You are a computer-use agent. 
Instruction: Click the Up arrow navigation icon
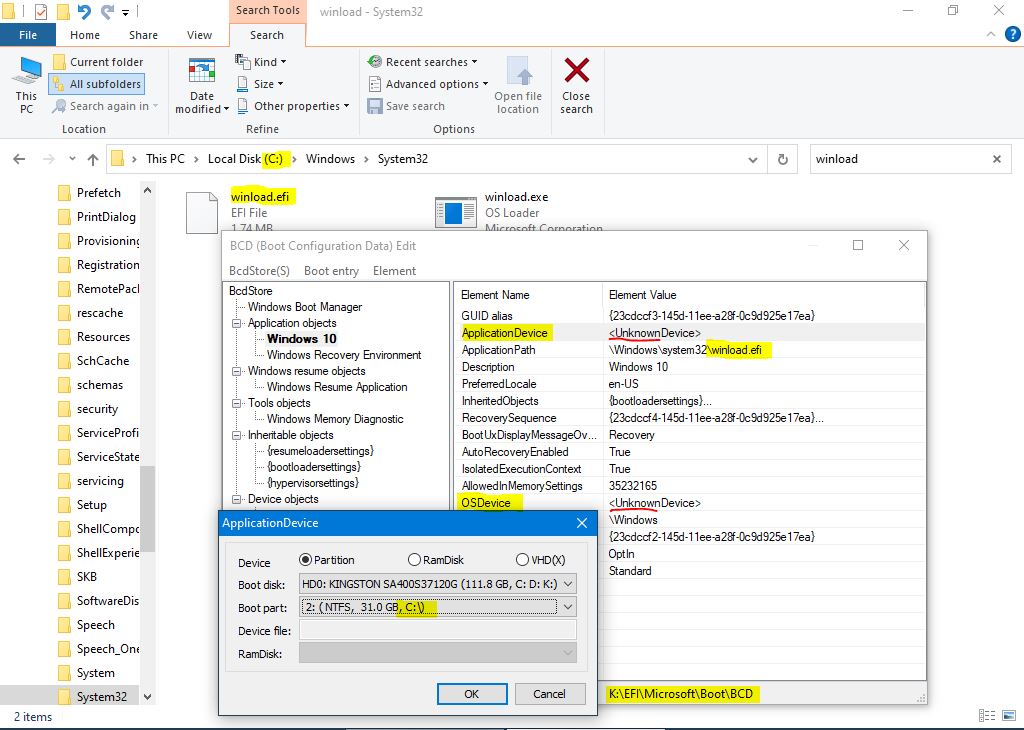[x=93, y=159]
